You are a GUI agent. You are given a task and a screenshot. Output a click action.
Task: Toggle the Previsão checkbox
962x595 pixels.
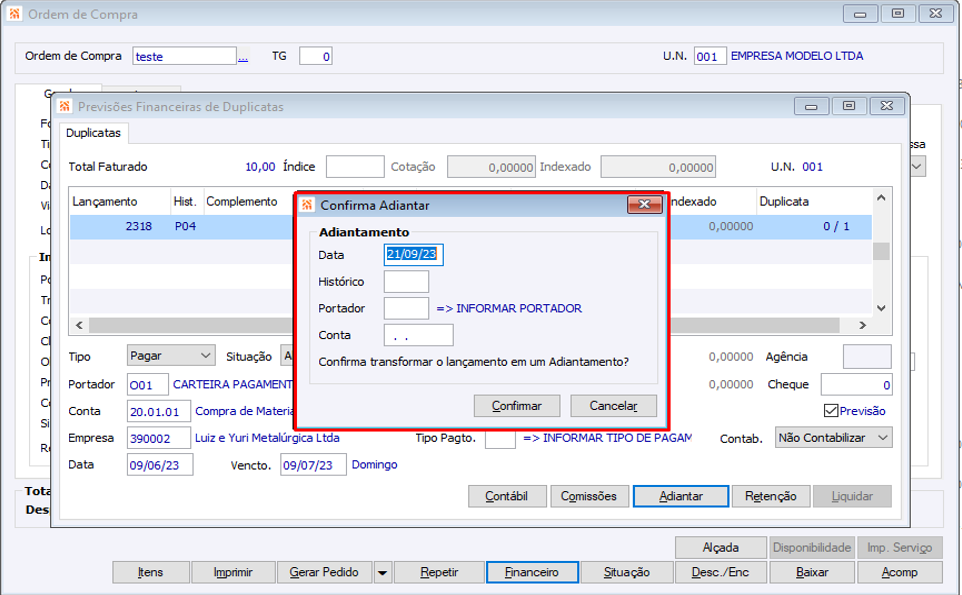[831, 410]
